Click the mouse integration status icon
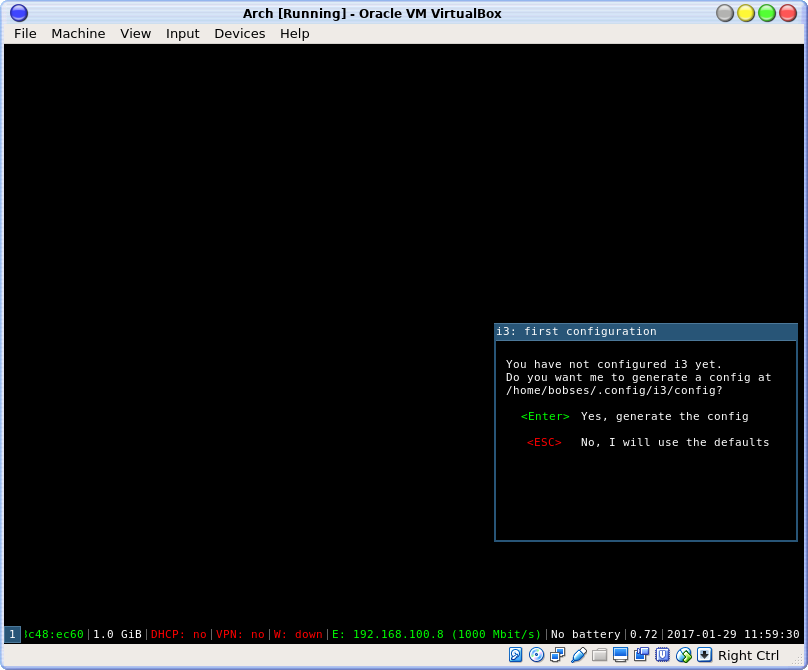 pyautogui.click(x=683, y=655)
